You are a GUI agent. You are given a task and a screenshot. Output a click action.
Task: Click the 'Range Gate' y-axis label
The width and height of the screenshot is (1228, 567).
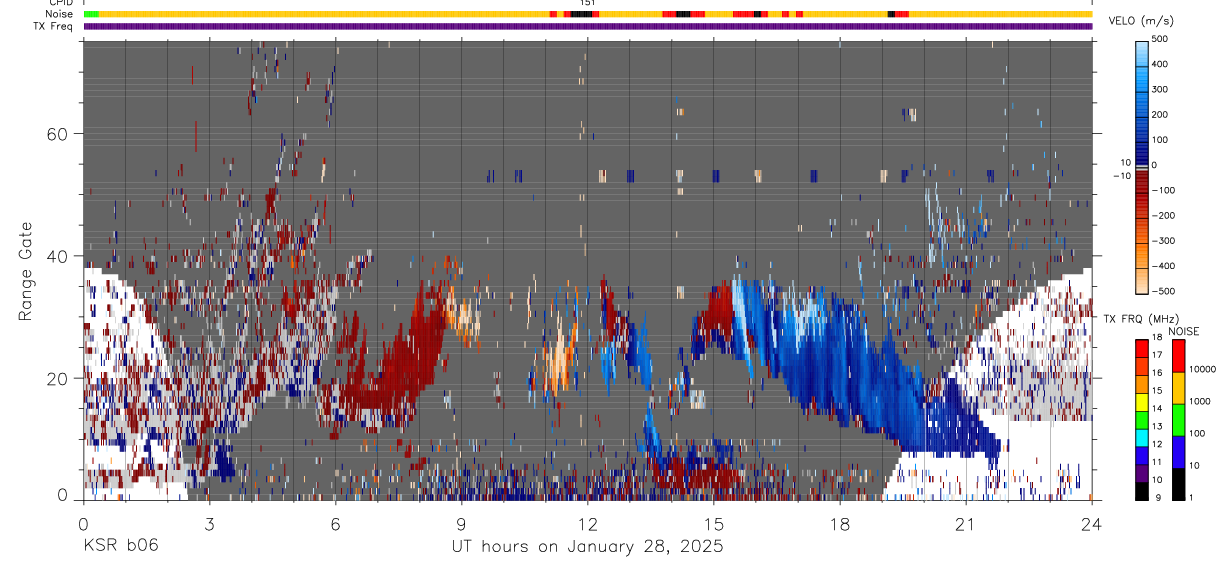(x=26, y=271)
